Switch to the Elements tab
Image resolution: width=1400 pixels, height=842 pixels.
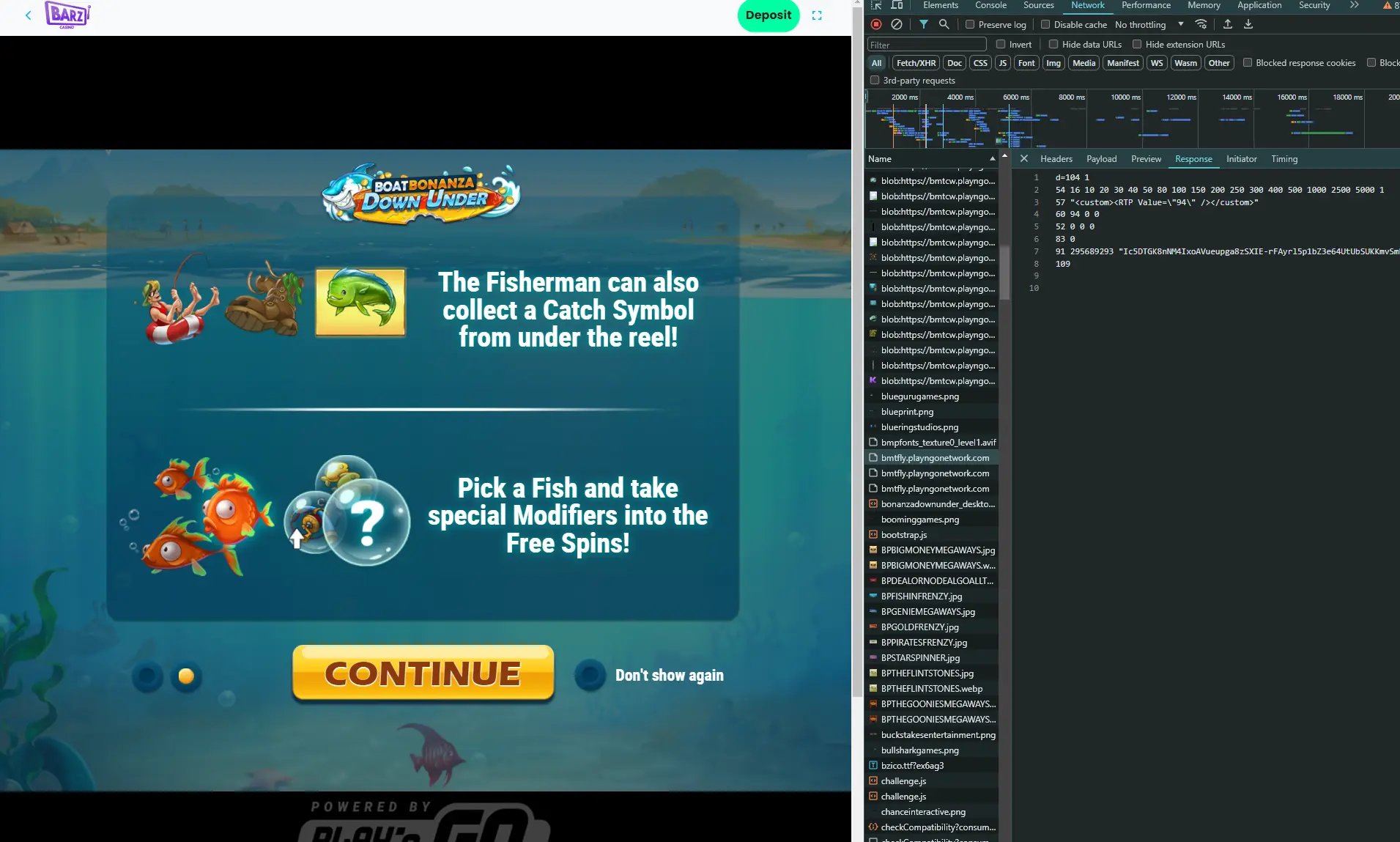[x=941, y=5]
